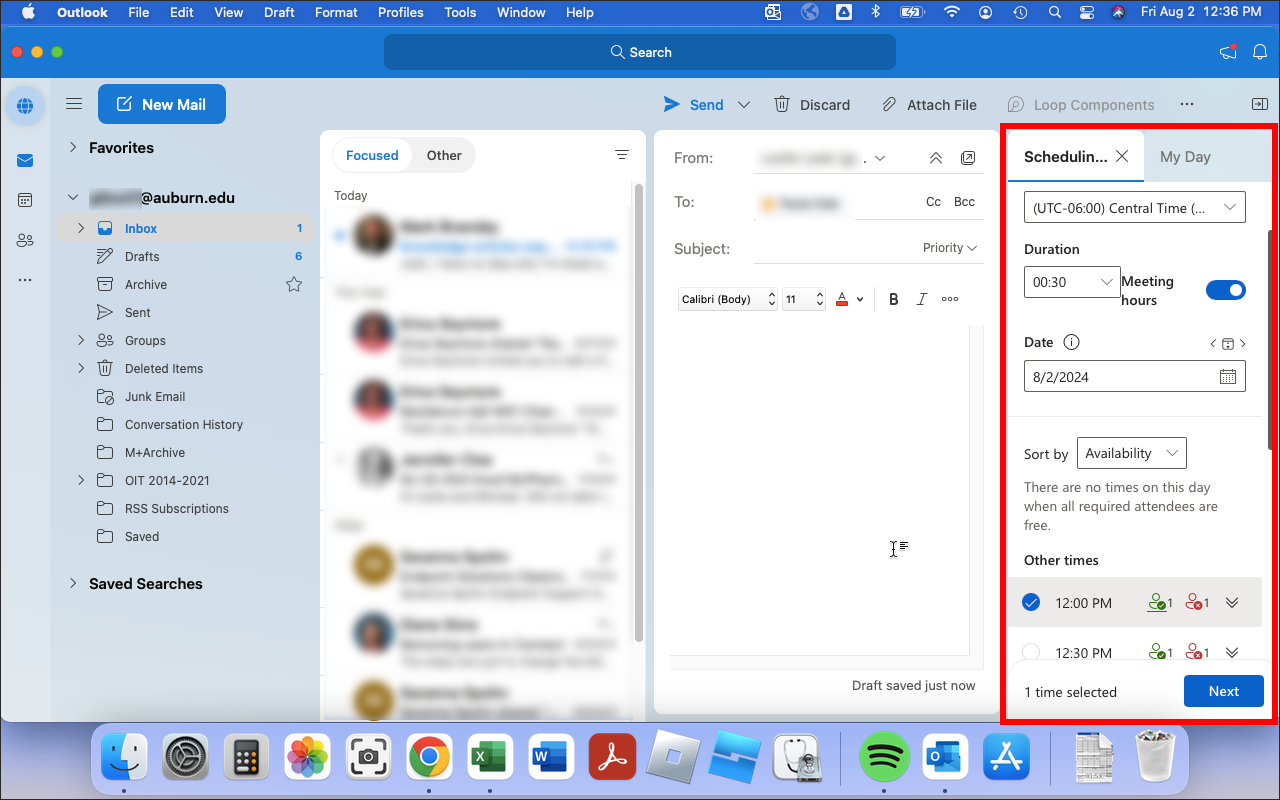The height and width of the screenshot is (800, 1280).
Task: Expand the Deleted Items folder
Action: [x=81, y=368]
